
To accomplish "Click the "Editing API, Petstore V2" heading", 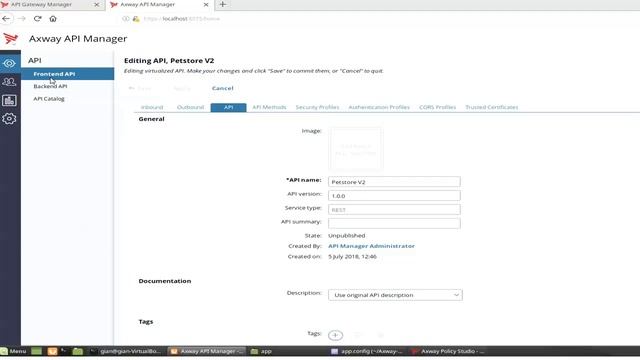I will [169, 60].
